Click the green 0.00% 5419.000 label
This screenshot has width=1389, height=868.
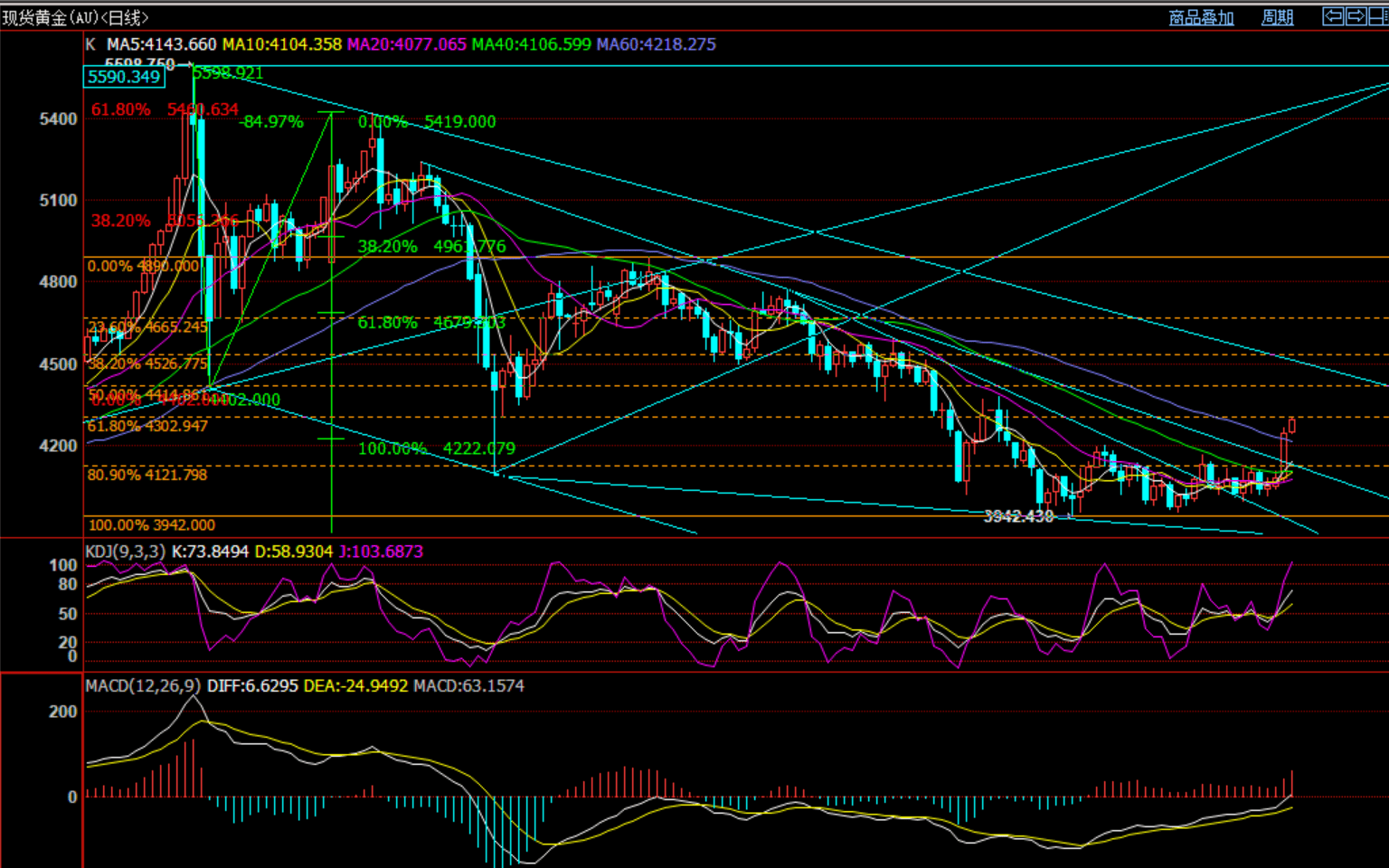click(427, 122)
